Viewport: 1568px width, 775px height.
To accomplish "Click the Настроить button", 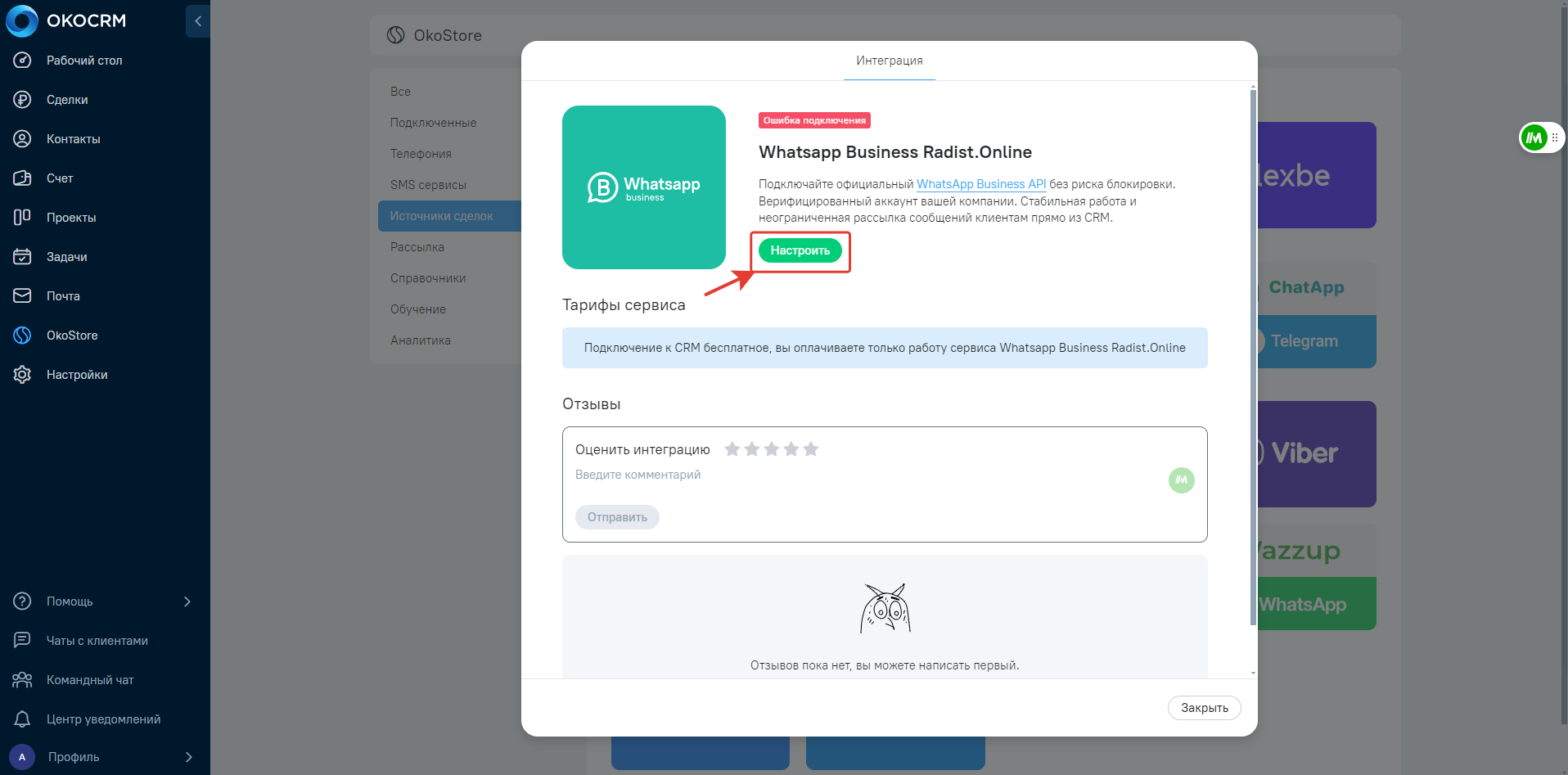I will click(x=800, y=250).
